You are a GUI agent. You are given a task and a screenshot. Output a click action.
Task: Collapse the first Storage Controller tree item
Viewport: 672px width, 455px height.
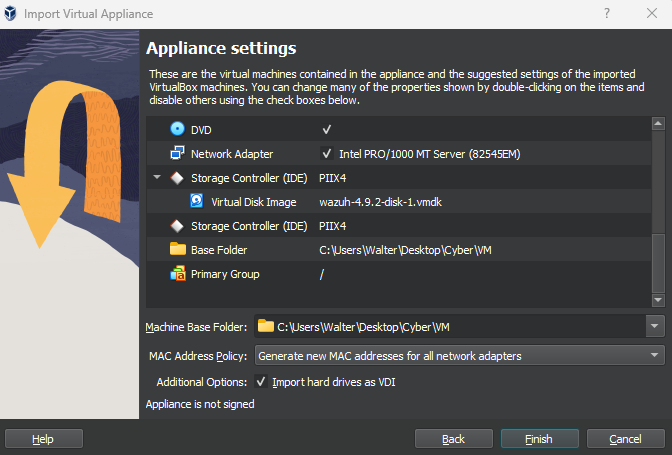click(x=157, y=178)
